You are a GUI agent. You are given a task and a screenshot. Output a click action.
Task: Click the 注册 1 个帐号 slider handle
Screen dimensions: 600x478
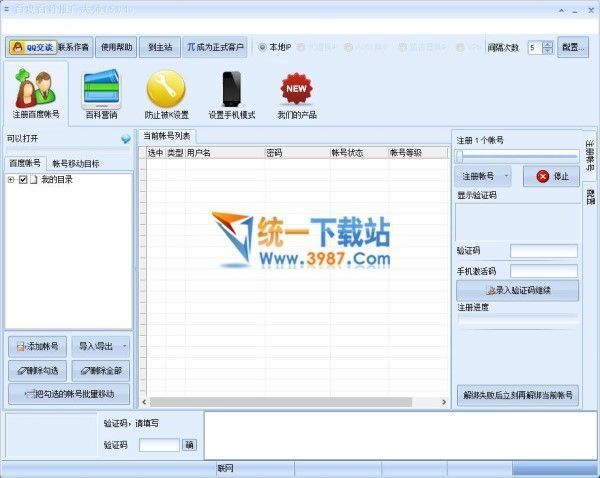[460, 157]
